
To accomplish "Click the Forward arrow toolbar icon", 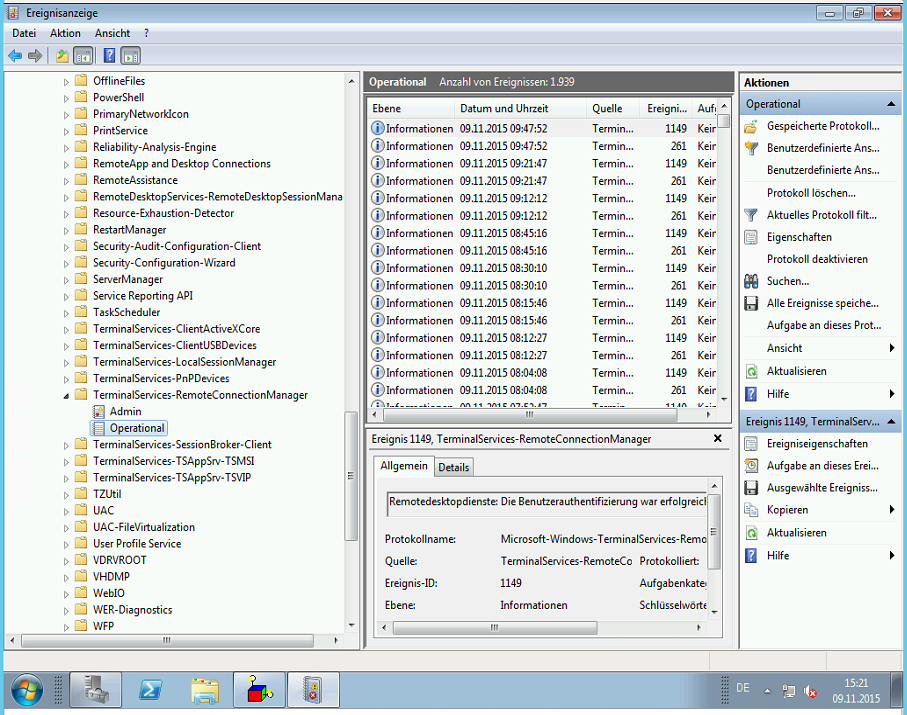I will 35,56.
